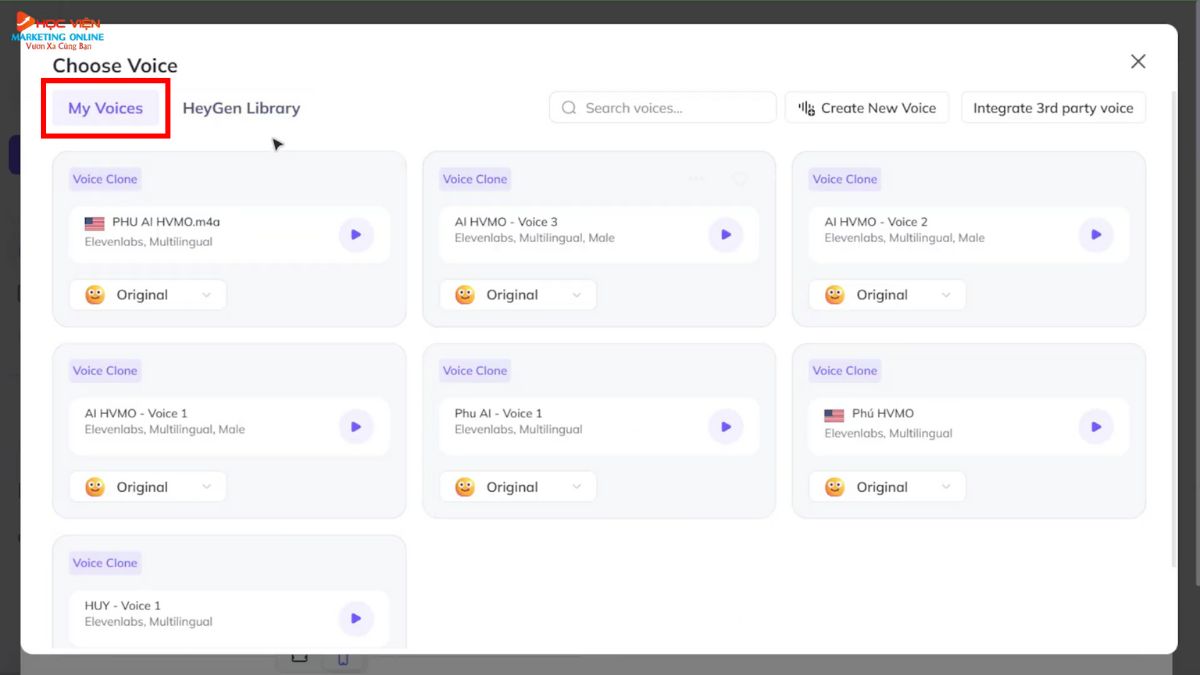Click the US flag on PHU AI HVMO.m4a
The width and height of the screenshot is (1200, 675).
[95, 223]
